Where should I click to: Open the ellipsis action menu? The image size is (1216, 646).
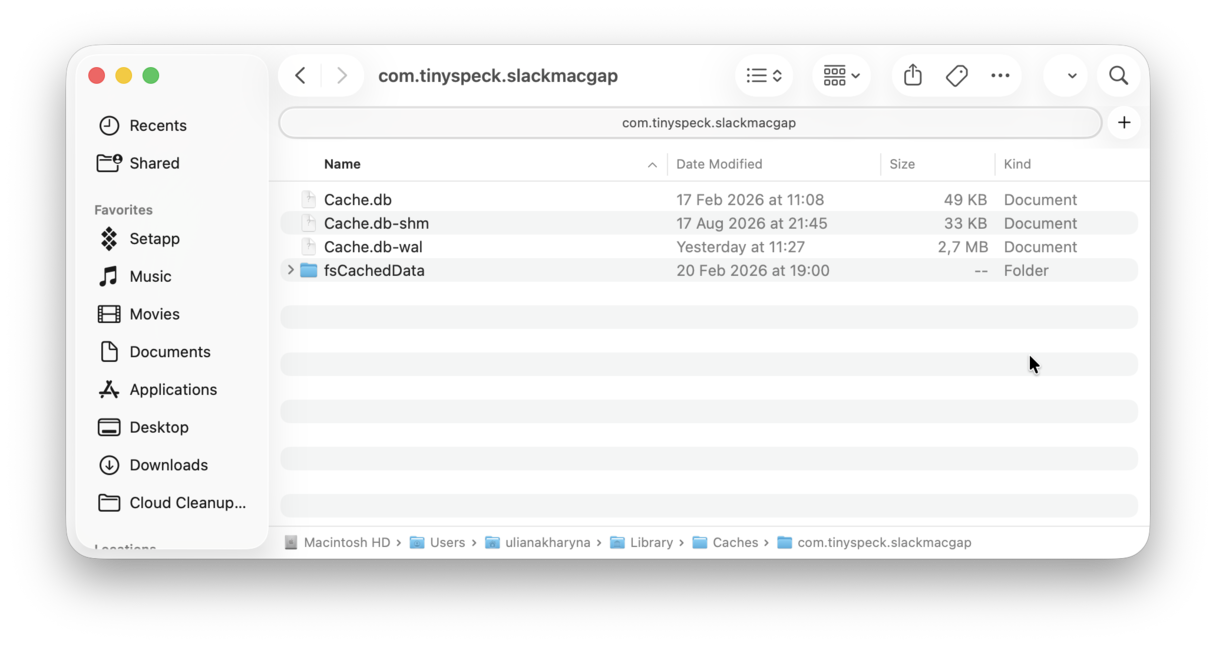pos(1000,76)
